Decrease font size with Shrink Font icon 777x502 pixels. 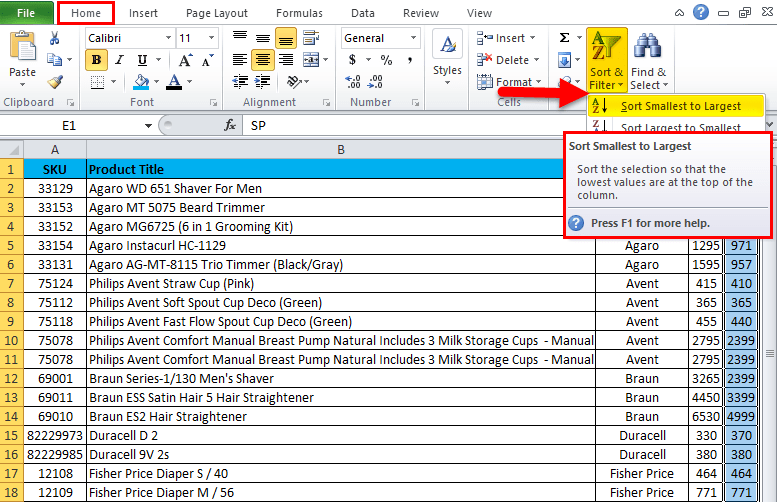[208, 60]
